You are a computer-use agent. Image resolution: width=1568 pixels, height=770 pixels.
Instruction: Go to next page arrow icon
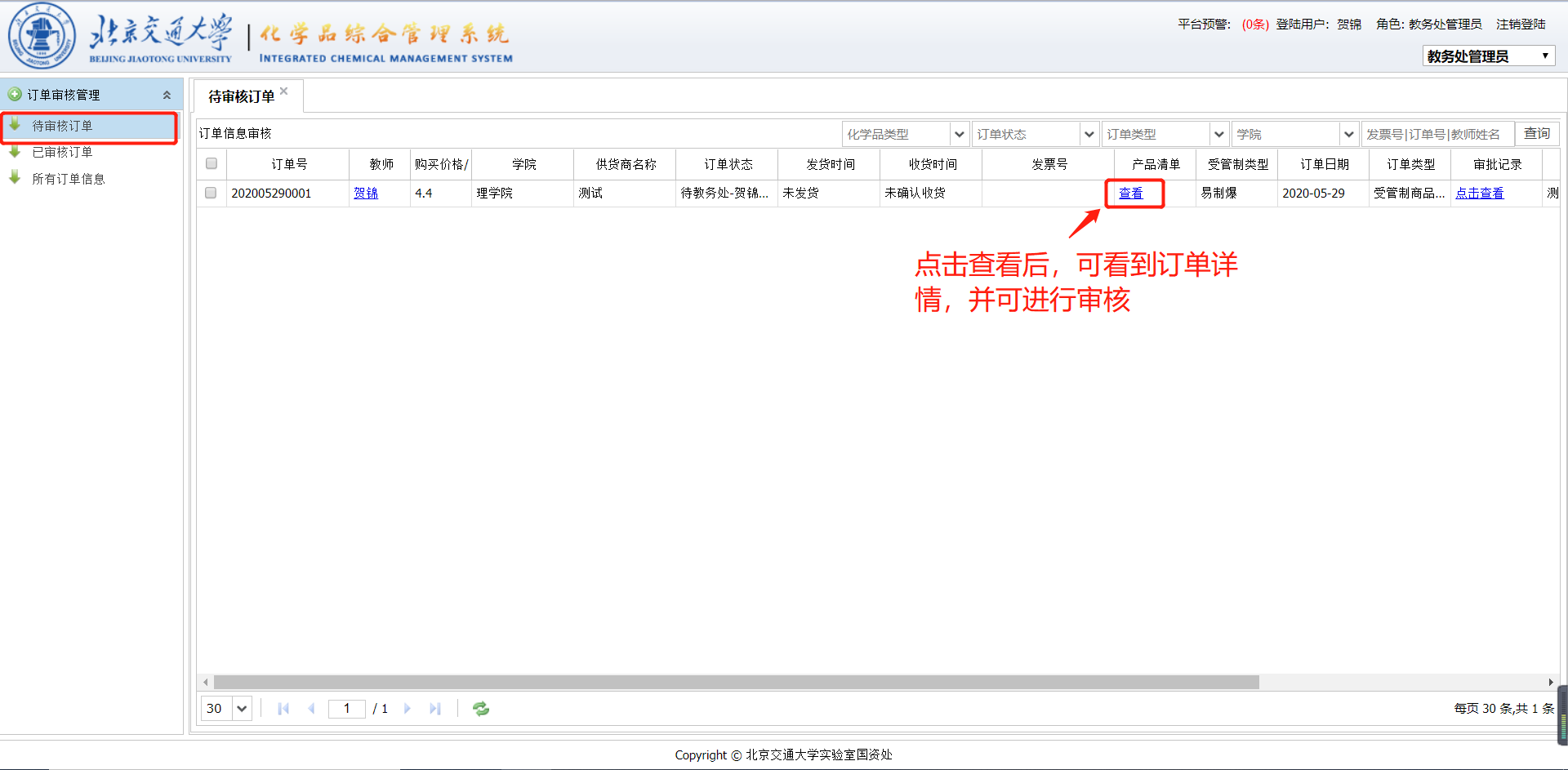(x=408, y=709)
